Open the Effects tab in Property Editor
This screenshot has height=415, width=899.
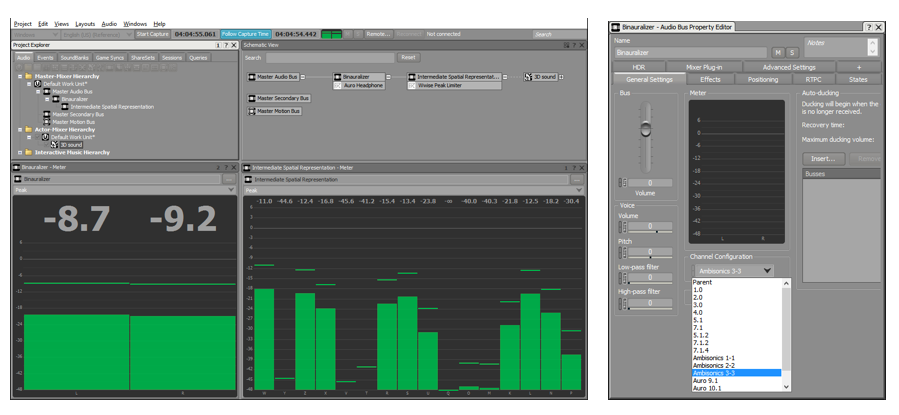(710, 79)
